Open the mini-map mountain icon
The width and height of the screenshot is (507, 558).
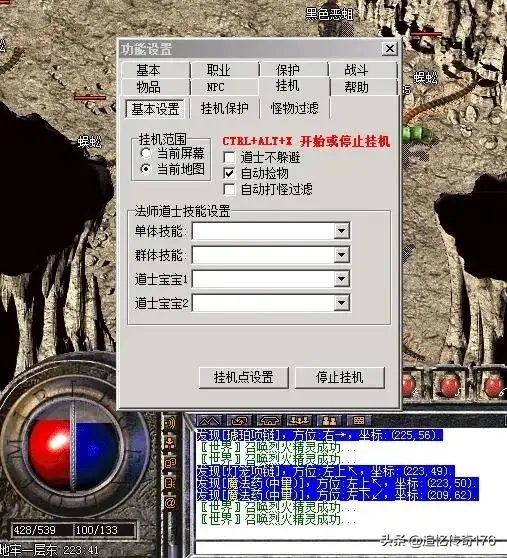pos(209,421)
